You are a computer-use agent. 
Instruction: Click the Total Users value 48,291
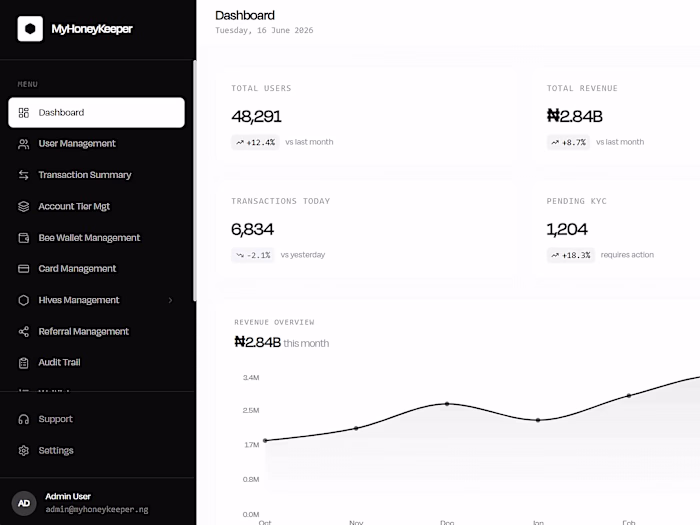pos(256,117)
